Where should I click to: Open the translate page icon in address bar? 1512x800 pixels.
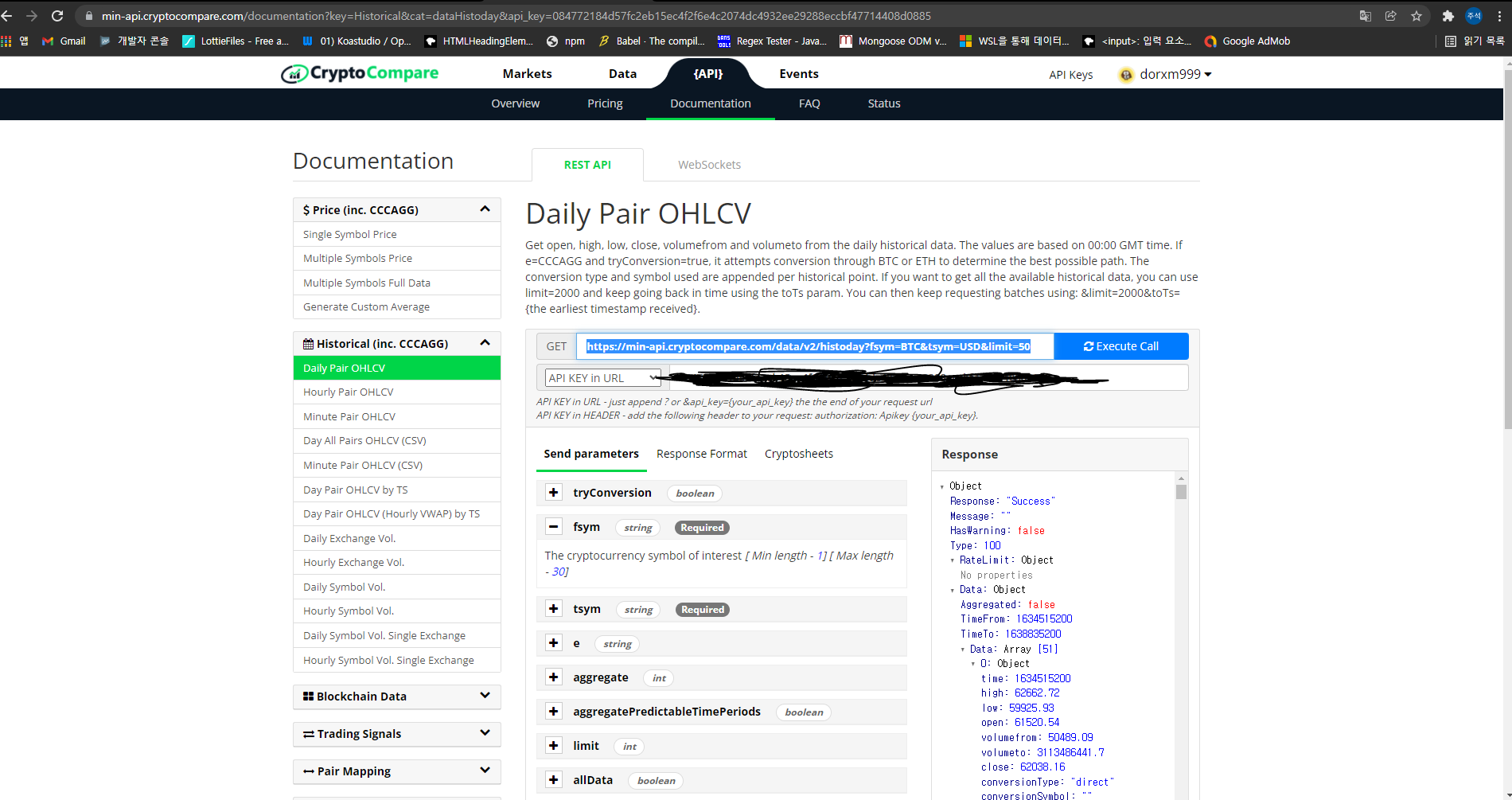[x=1366, y=16]
